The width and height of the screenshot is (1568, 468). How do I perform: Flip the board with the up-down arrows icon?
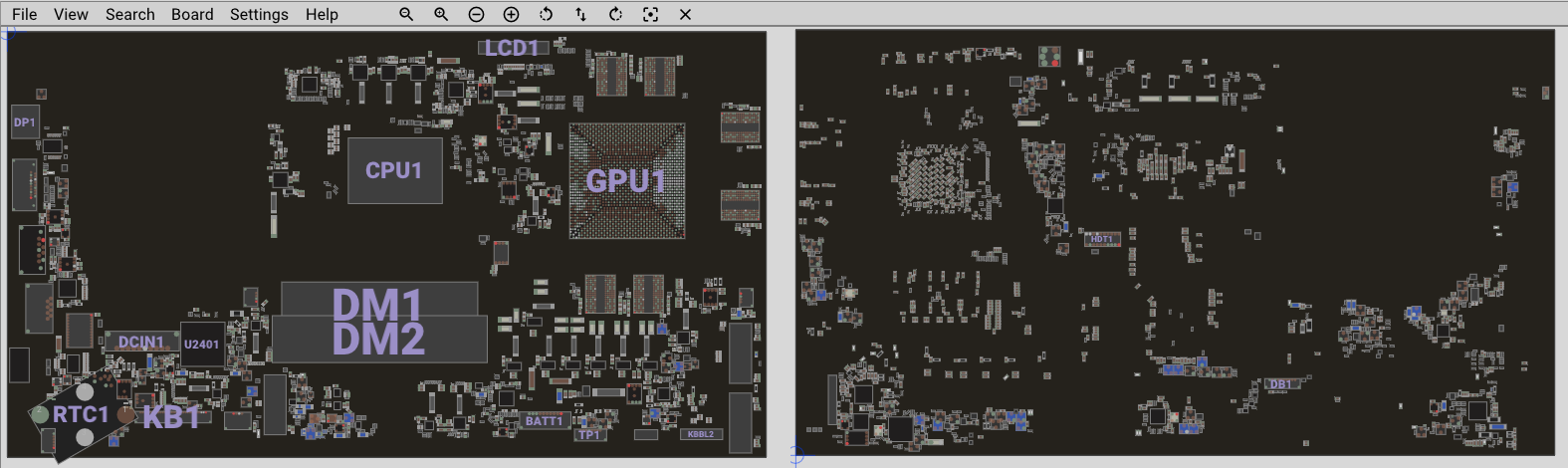(x=580, y=14)
